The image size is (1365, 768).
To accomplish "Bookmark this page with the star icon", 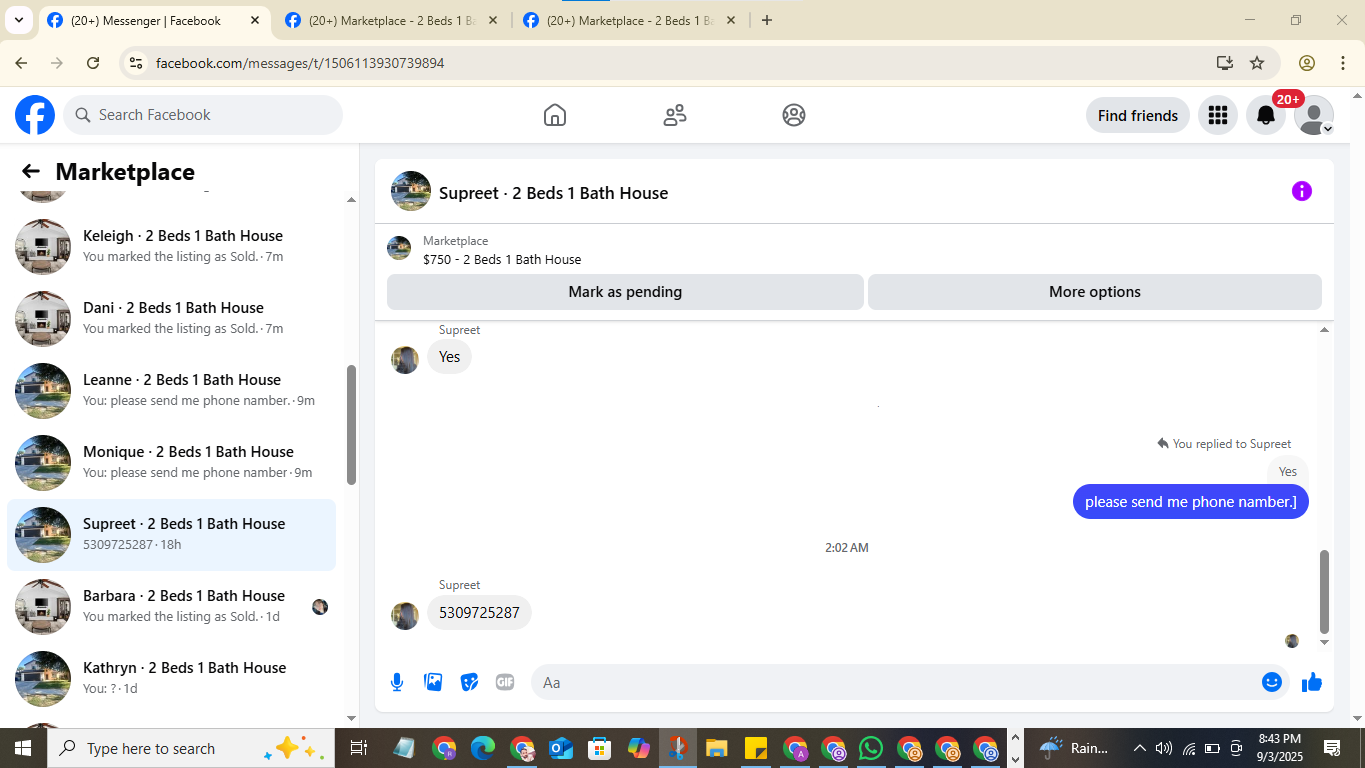I will tap(1257, 63).
